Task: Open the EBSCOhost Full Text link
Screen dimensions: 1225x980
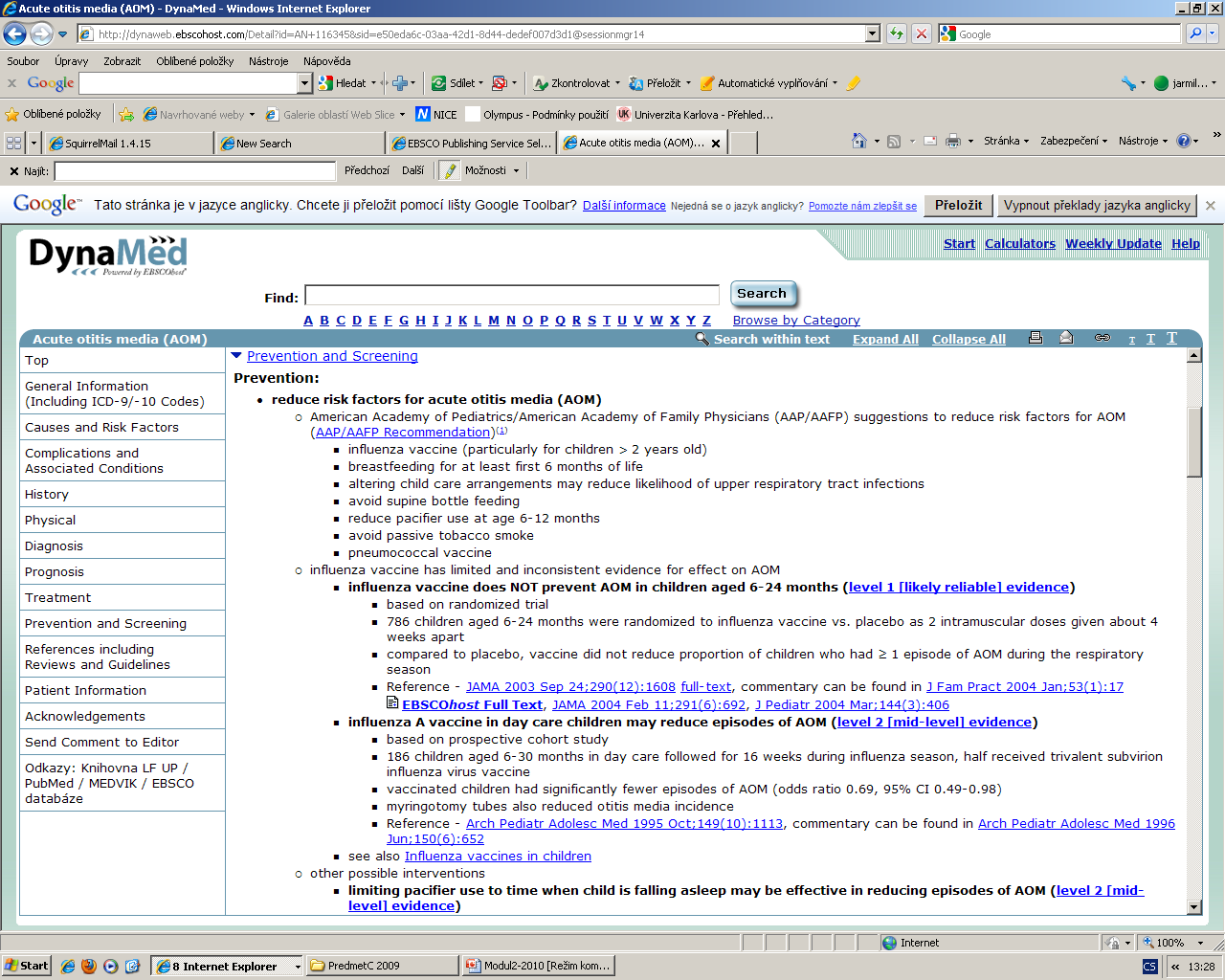Action: coord(472,704)
